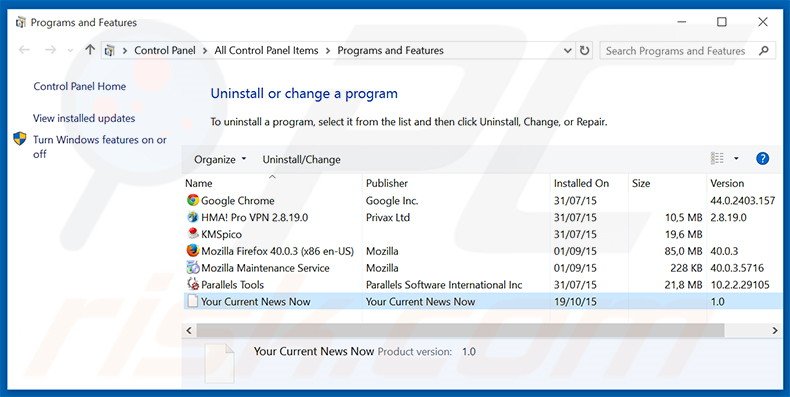Screen dimensions: 790x397
Task: Go up one level with up arrow
Action: coord(90,50)
